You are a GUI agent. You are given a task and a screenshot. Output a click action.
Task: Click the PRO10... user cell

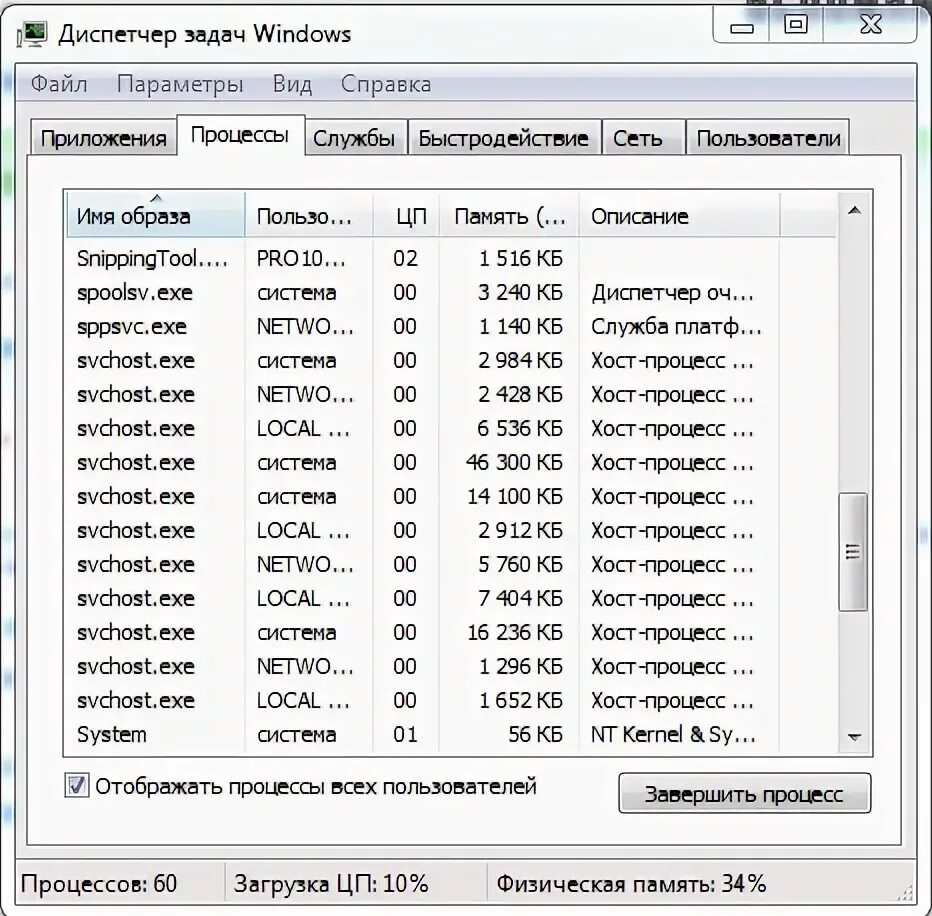tap(301, 259)
